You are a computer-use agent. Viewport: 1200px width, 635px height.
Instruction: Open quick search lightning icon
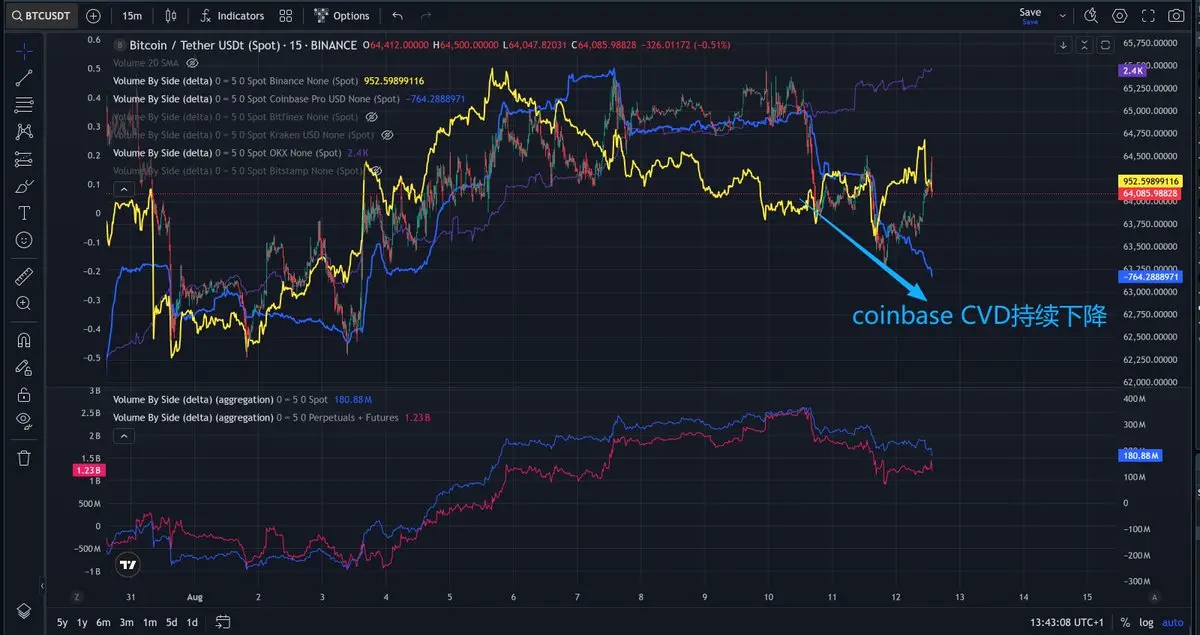1091,16
